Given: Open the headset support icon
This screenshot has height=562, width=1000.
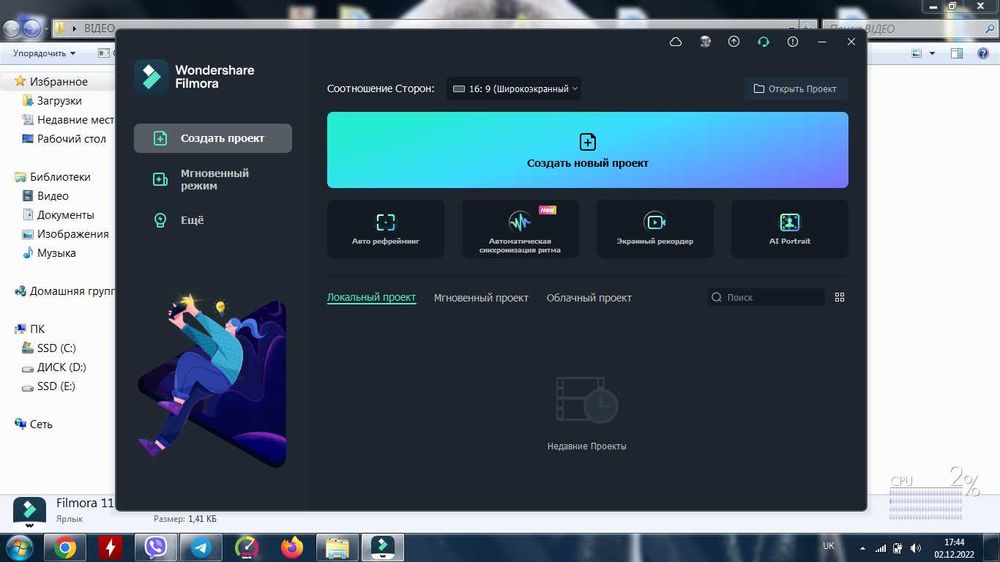Looking at the screenshot, I should (763, 42).
